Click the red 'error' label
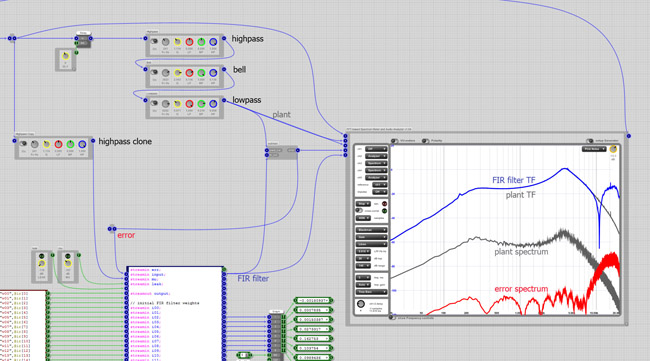 tap(126, 235)
